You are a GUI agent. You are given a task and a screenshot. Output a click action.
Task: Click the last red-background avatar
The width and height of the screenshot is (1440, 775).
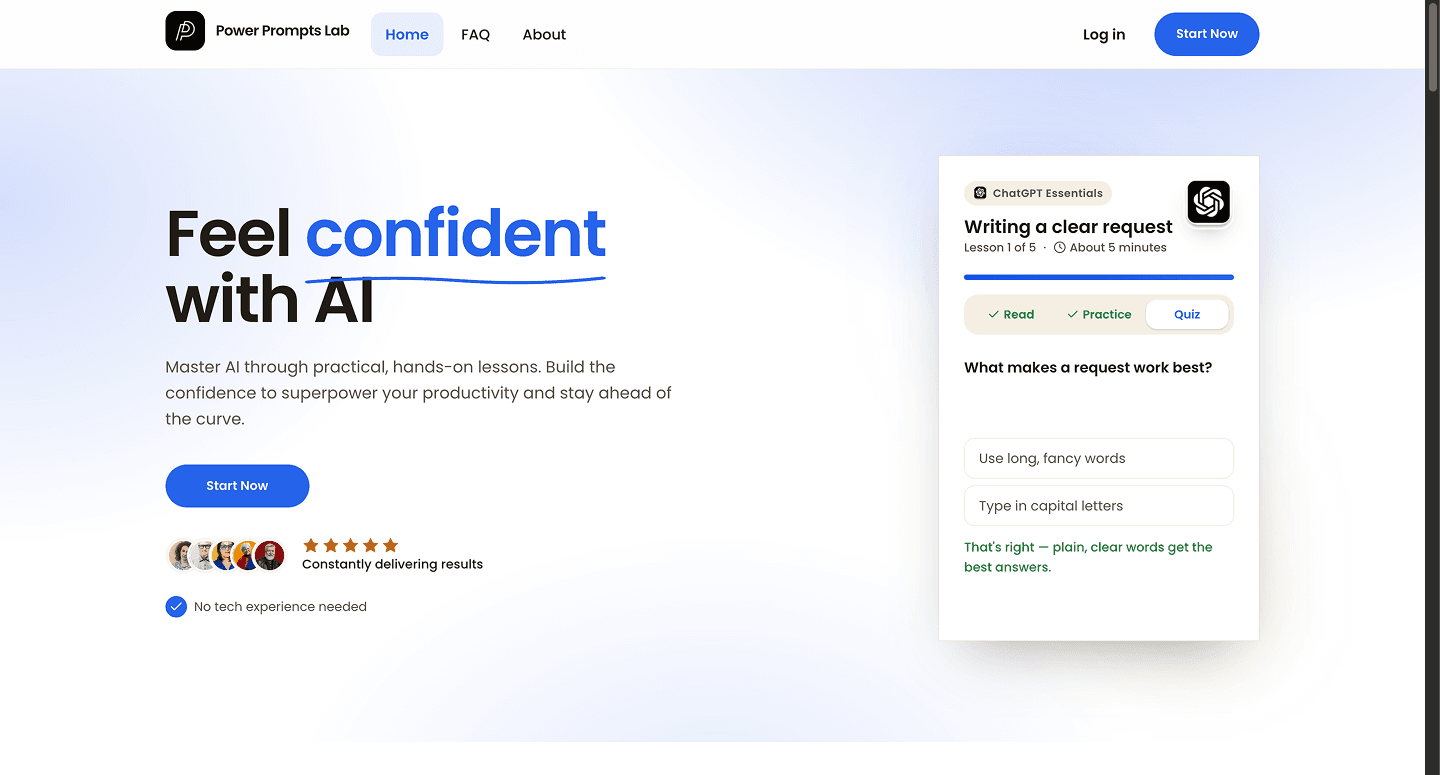(270, 555)
